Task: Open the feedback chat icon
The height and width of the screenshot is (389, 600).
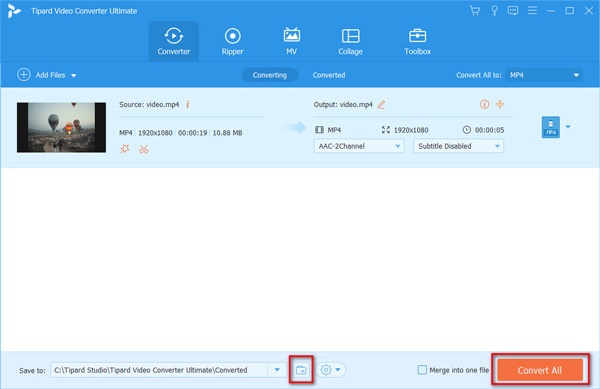Action: (513, 10)
